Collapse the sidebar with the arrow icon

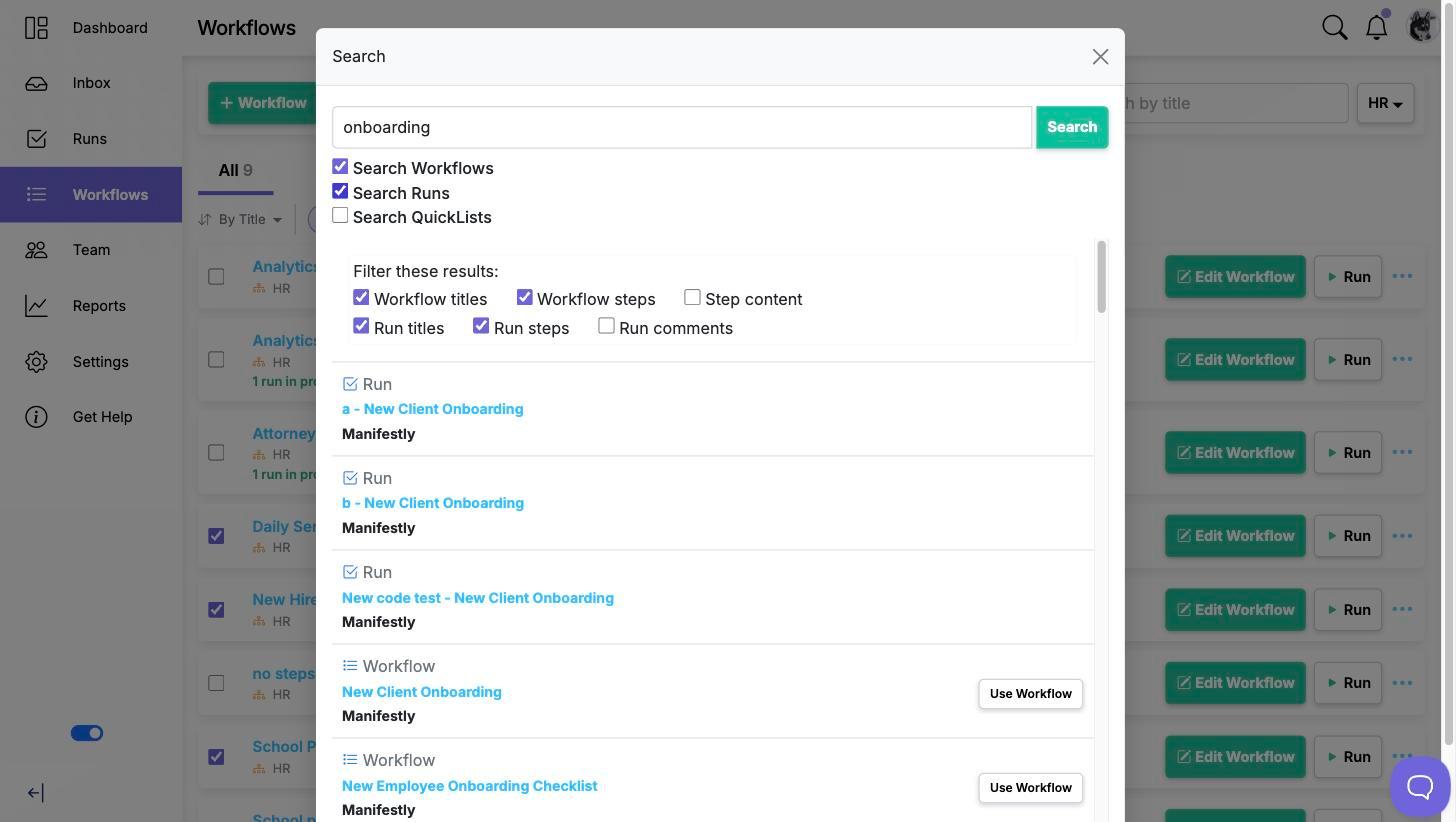point(35,793)
